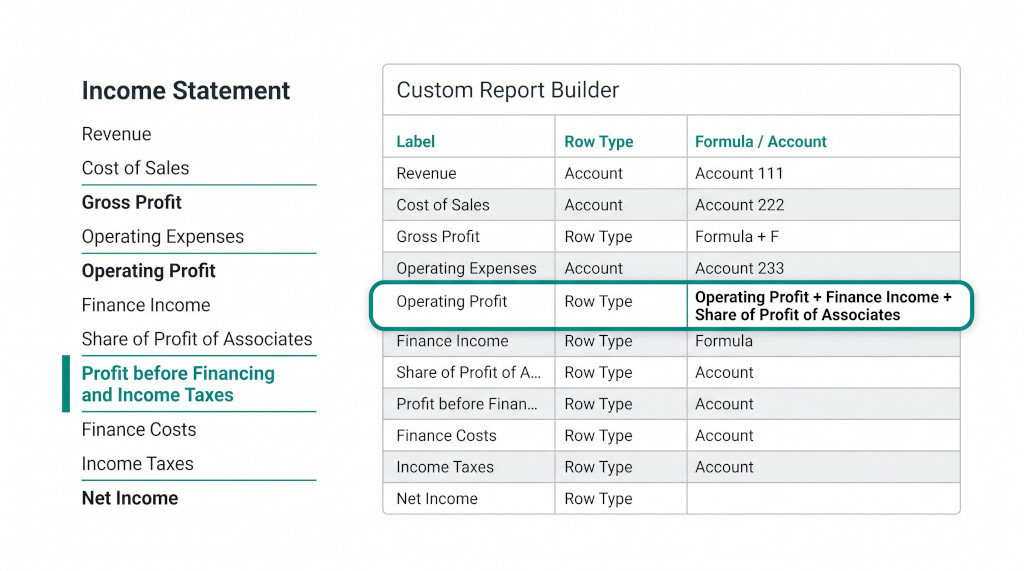1024x571 pixels.
Task: Click the Profit before Finan... label cell
Action: point(469,404)
